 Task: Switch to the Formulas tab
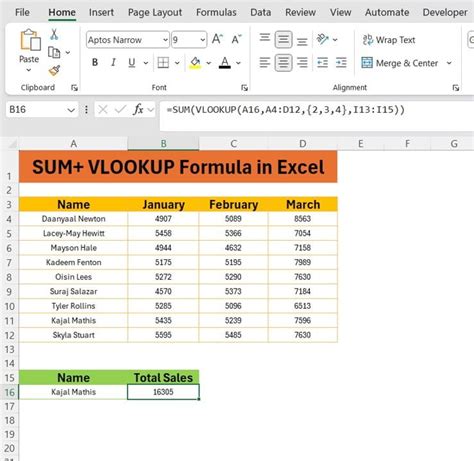[x=216, y=12]
